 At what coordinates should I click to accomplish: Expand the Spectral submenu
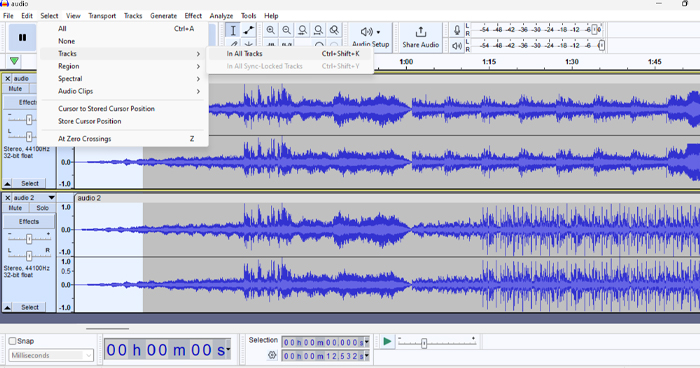pos(123,79)
